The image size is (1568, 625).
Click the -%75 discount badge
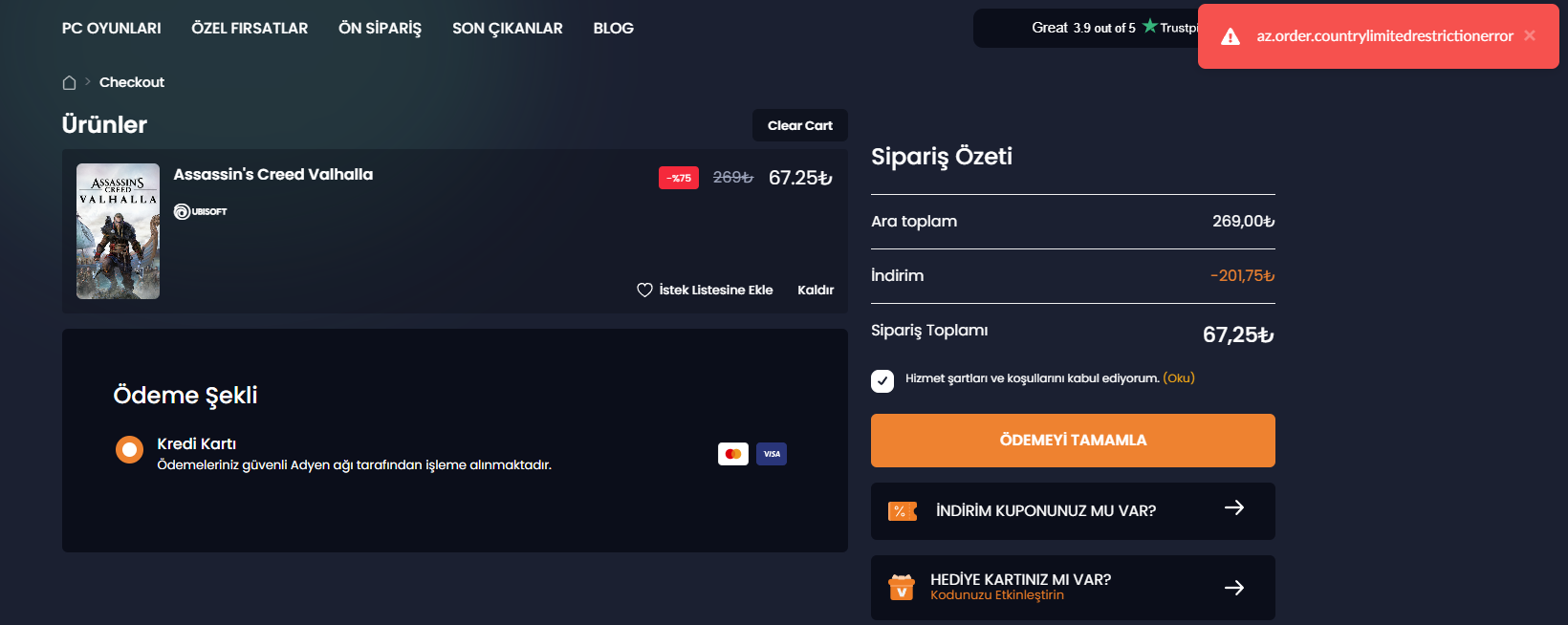[x=679, y=178]
